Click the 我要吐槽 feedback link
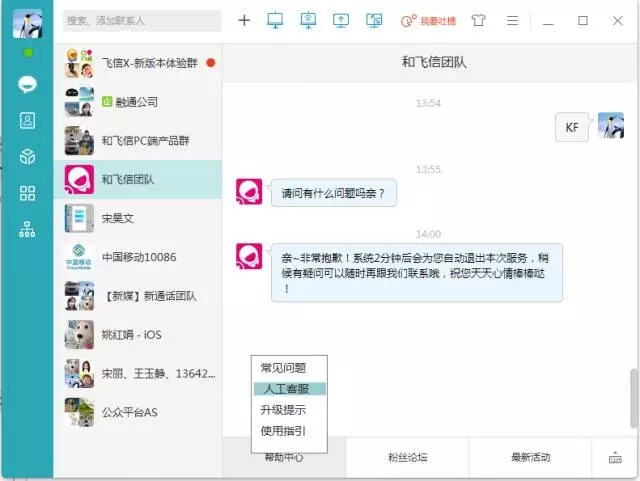The width and height of the screenshot is (640, 481). [428, 20]
